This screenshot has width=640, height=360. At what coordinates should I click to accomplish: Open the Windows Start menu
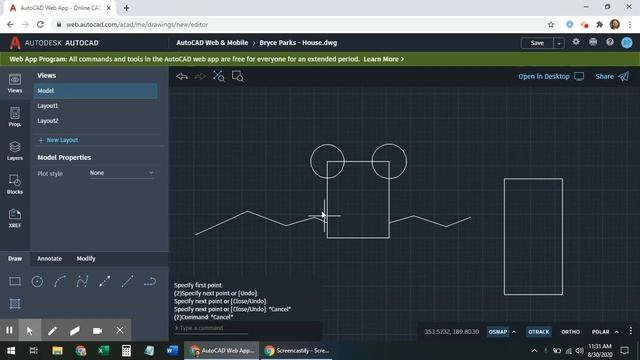(x=11, y=351)
